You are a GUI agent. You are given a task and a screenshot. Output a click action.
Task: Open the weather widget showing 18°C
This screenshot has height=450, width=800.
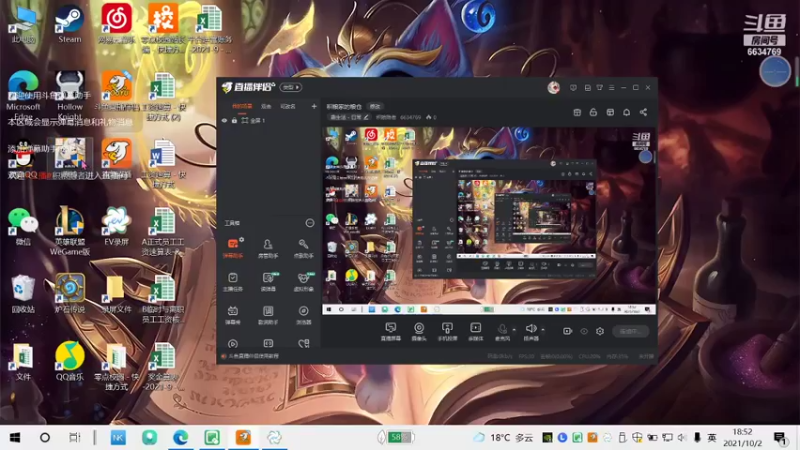[504, 438]
